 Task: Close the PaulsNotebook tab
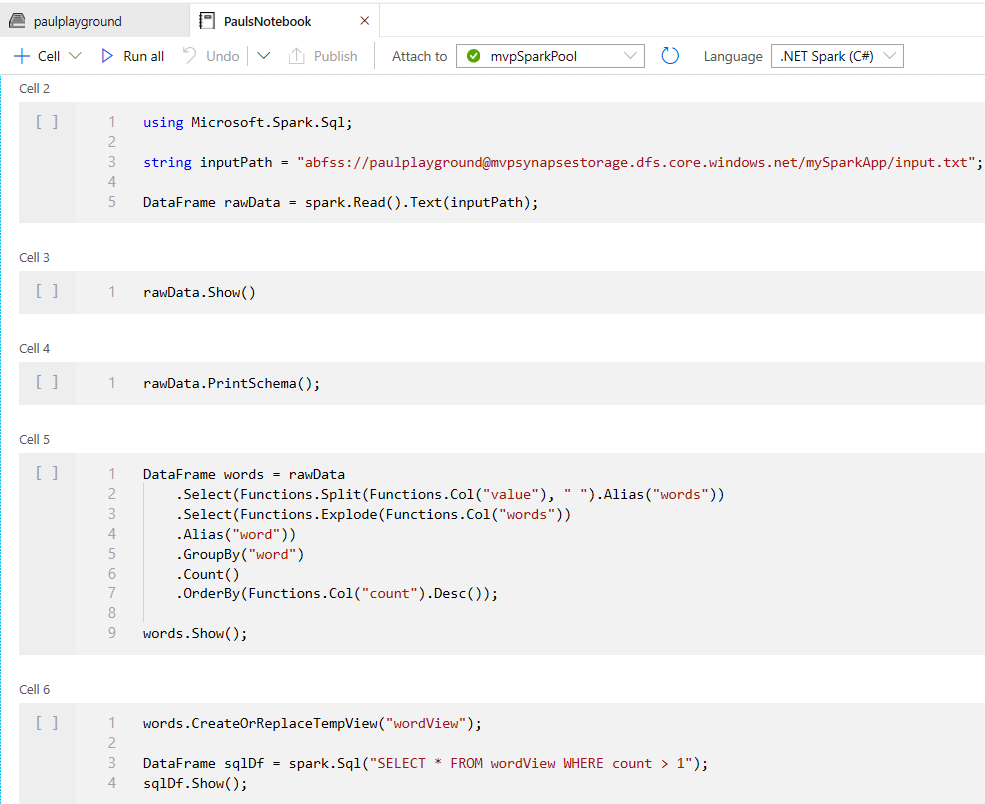click(x=364, y=20)
